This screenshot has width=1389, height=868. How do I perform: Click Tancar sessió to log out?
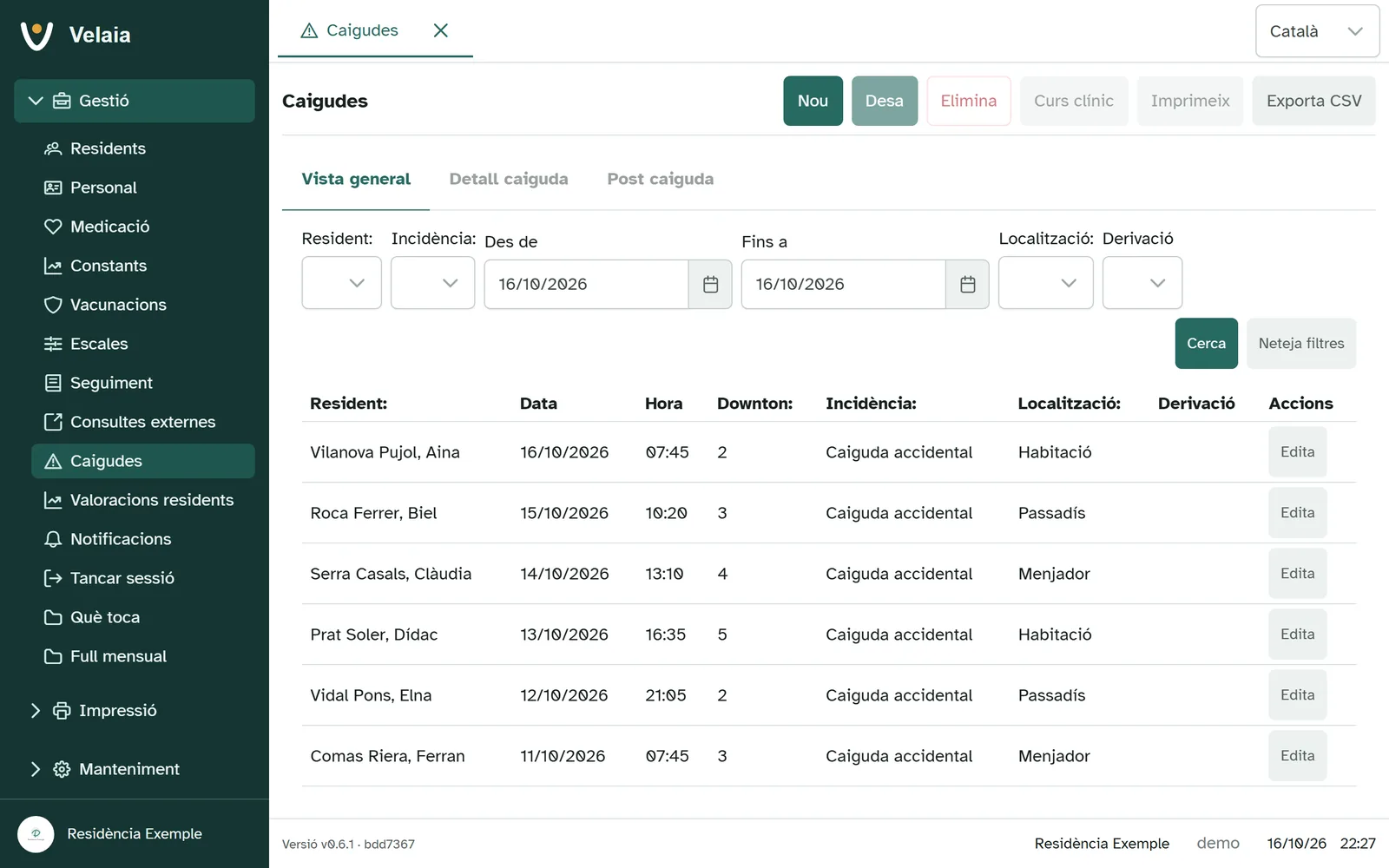tap(143, 578)
